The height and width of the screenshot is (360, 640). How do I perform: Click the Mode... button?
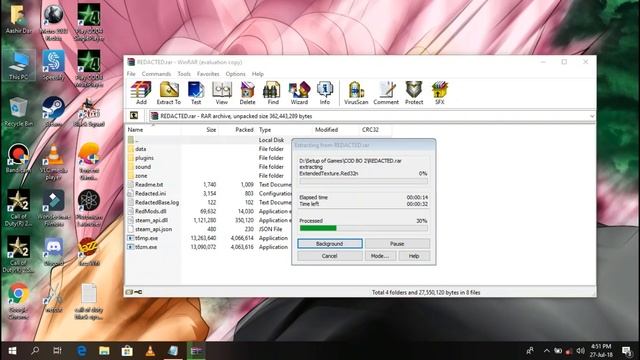(x=380, y=256)
